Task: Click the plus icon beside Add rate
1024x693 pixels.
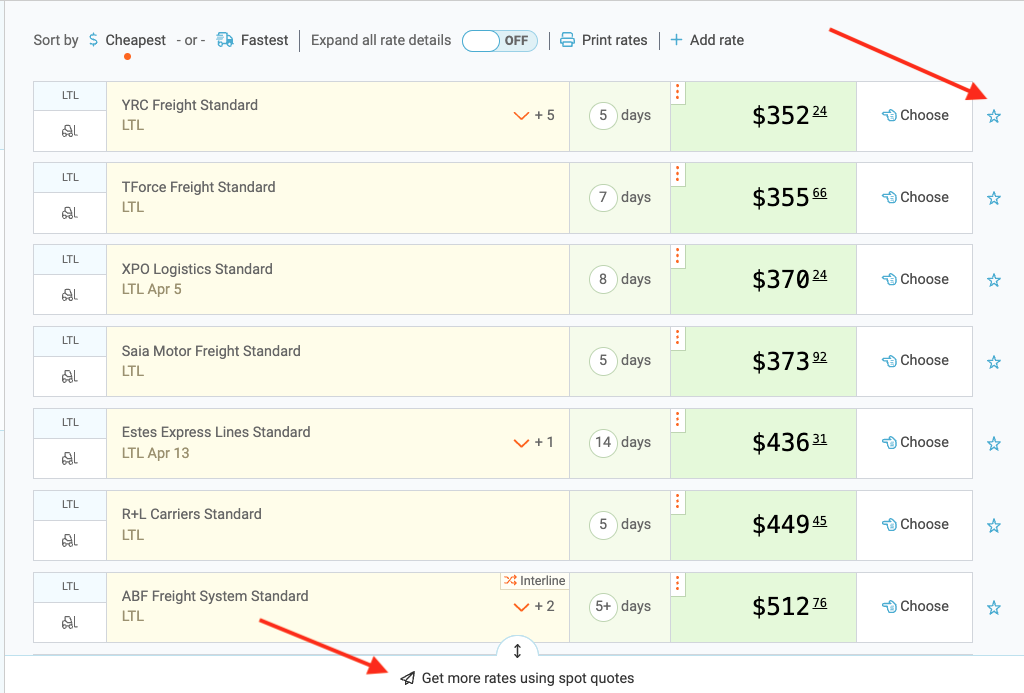Action: point(677,40)
